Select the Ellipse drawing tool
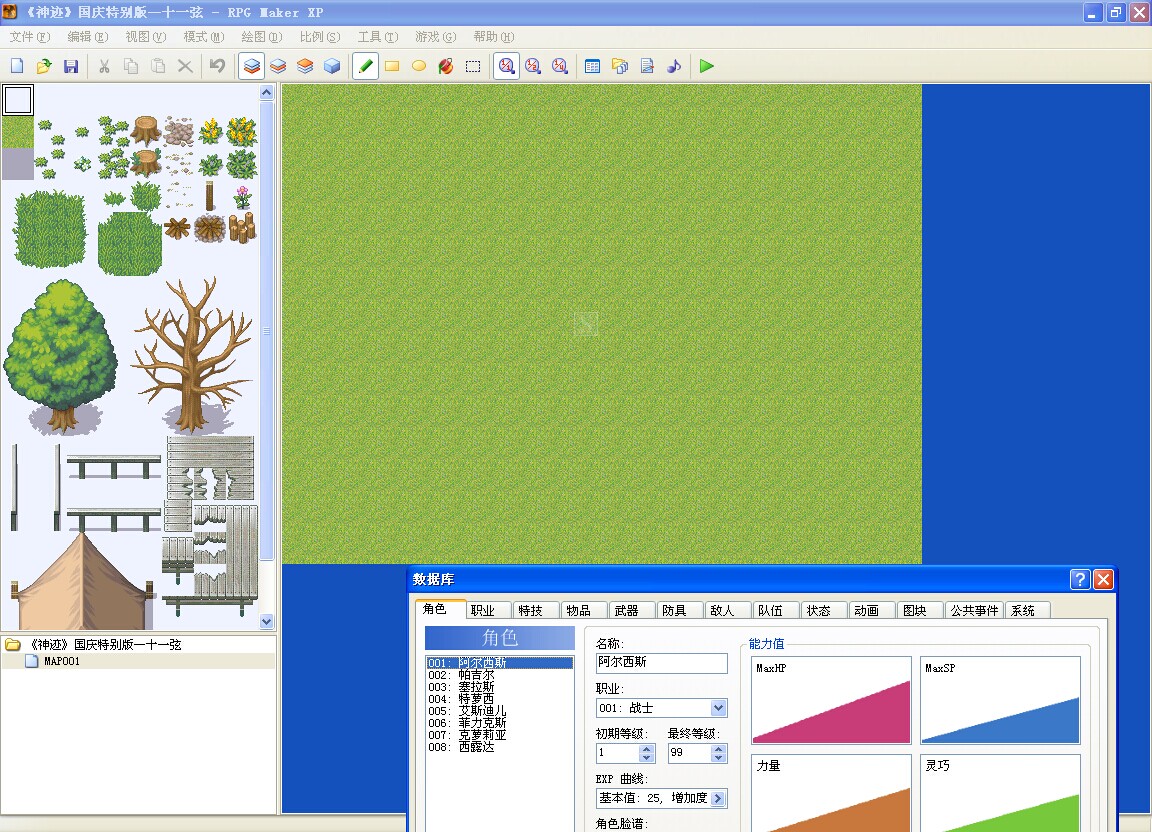This screenshot has height=832, width=1152. [419, 66]
